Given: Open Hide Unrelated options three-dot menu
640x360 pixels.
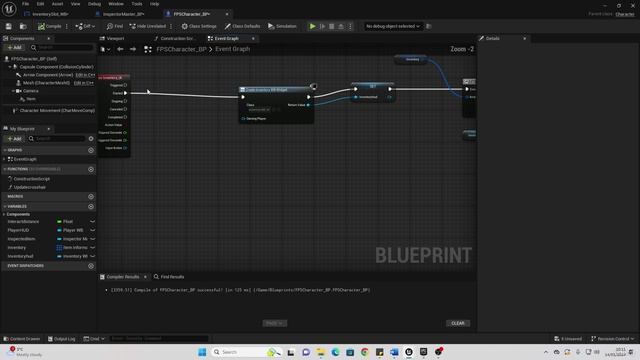Looking at the screenshot, I should [x=171, y=26].
